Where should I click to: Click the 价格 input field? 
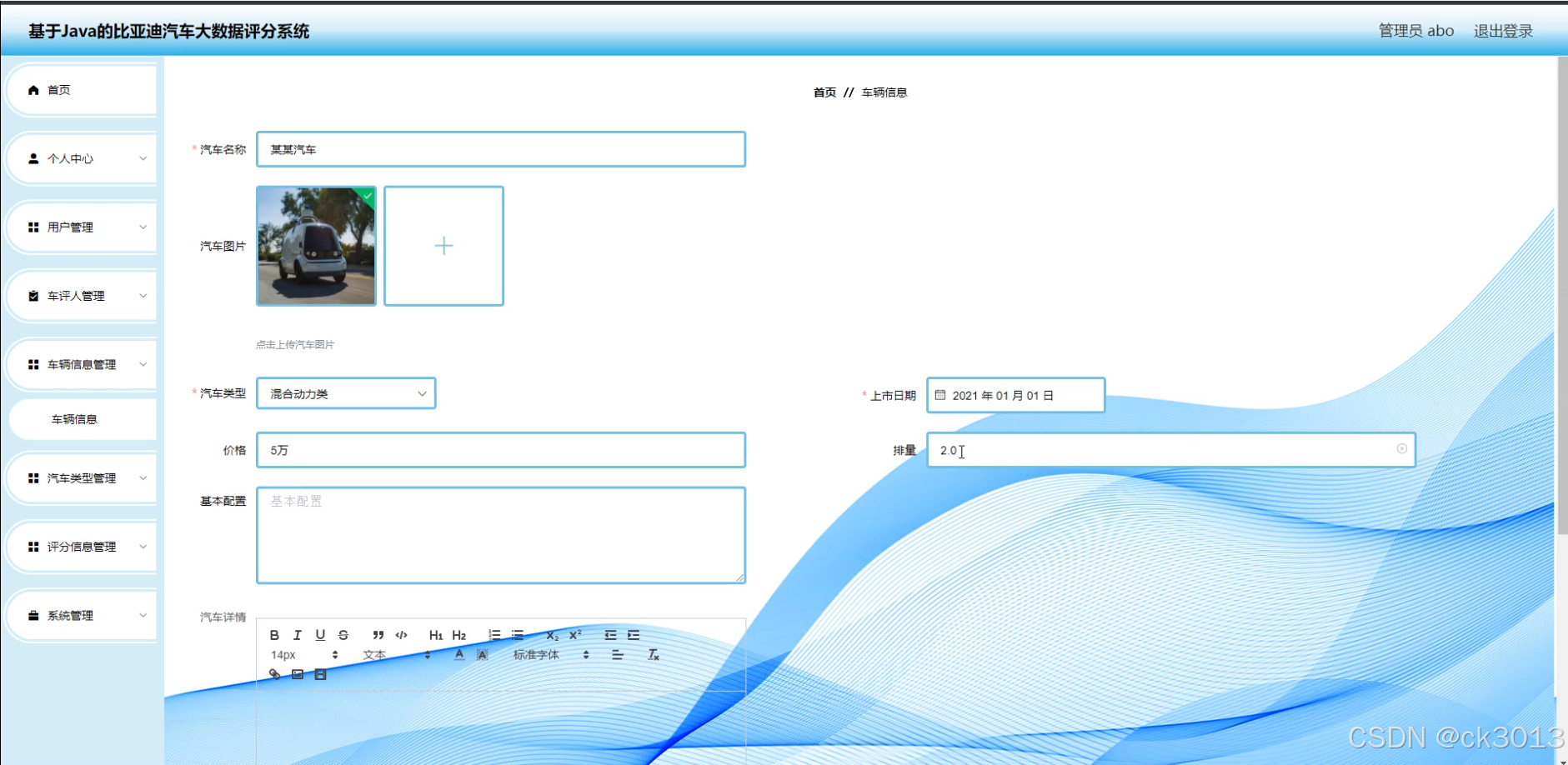point(501,450)
